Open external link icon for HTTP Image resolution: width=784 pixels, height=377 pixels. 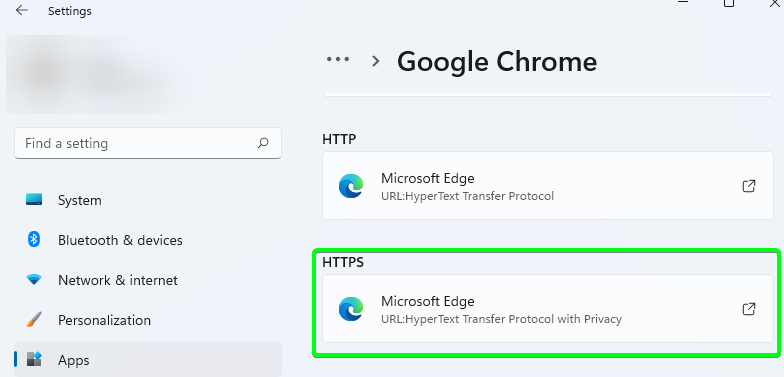point(748,186)
